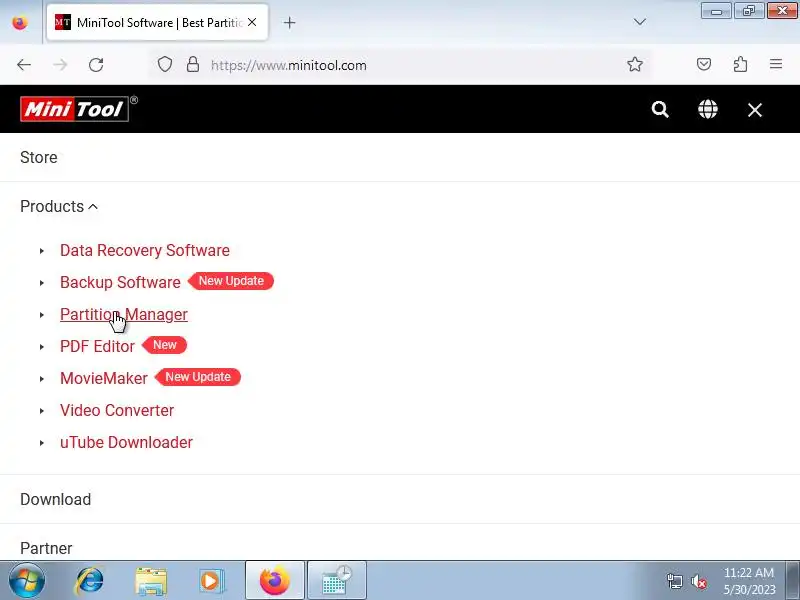The width and height of the screenshot is (800, 600).
Task: Open the language globe selector
Action: click(x=708, y=109)
